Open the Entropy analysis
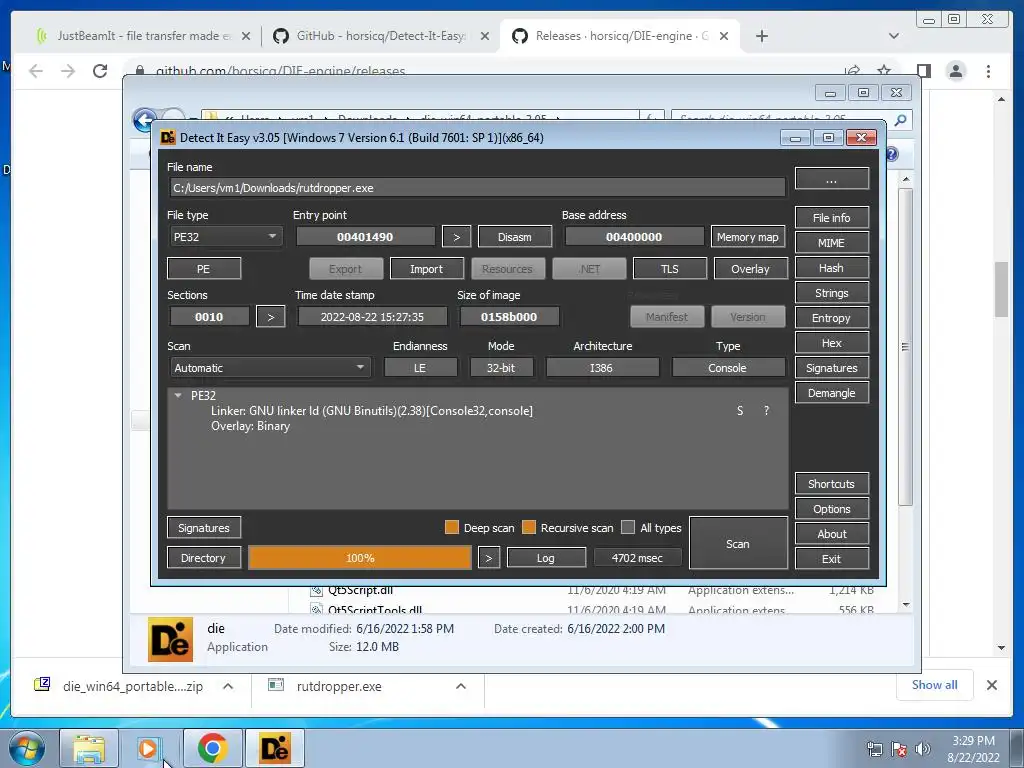 (x=831, y=318)
